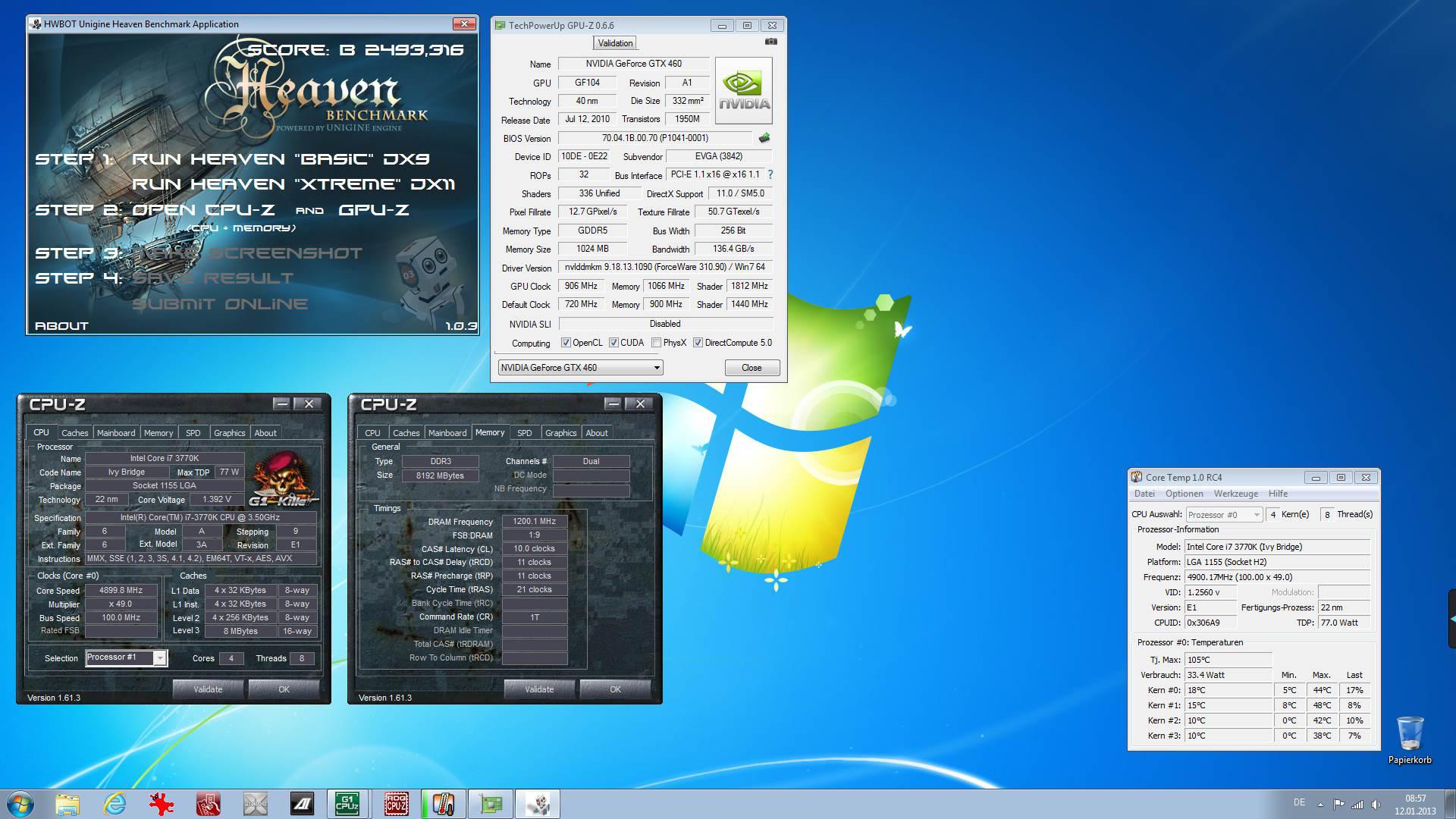Click the HWBOT Heaven title bar icon
This screenshot has width=1456, height=819.
point(36,24)
